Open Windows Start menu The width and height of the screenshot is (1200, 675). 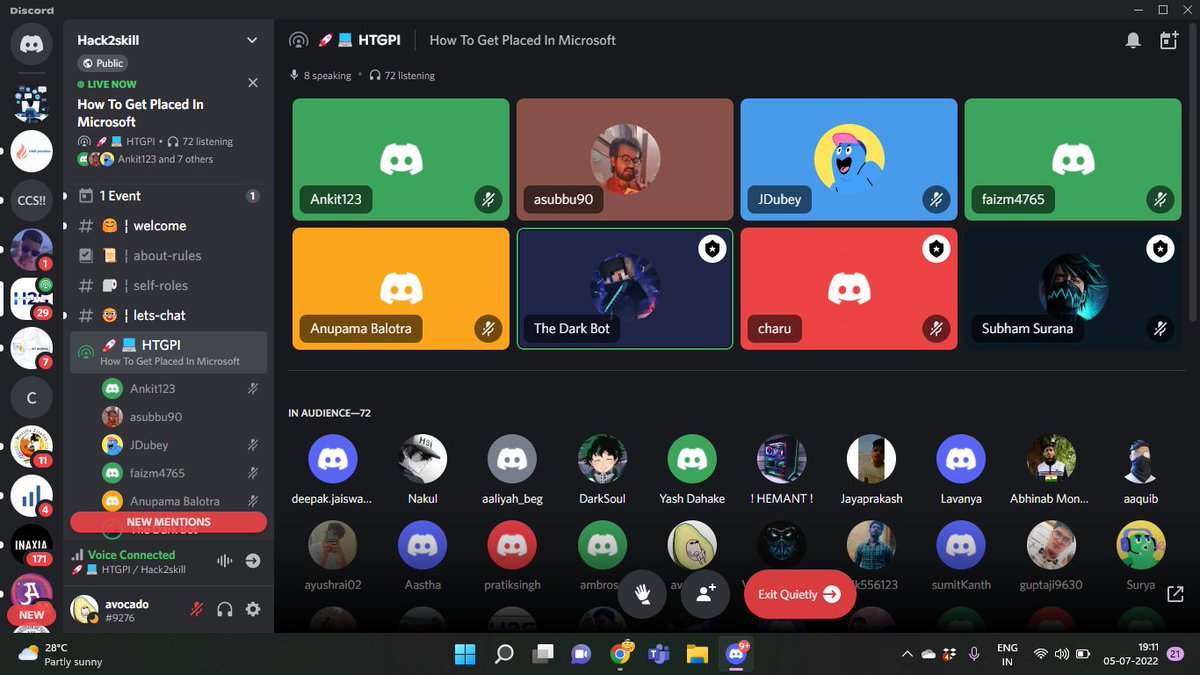click(465, 654)
